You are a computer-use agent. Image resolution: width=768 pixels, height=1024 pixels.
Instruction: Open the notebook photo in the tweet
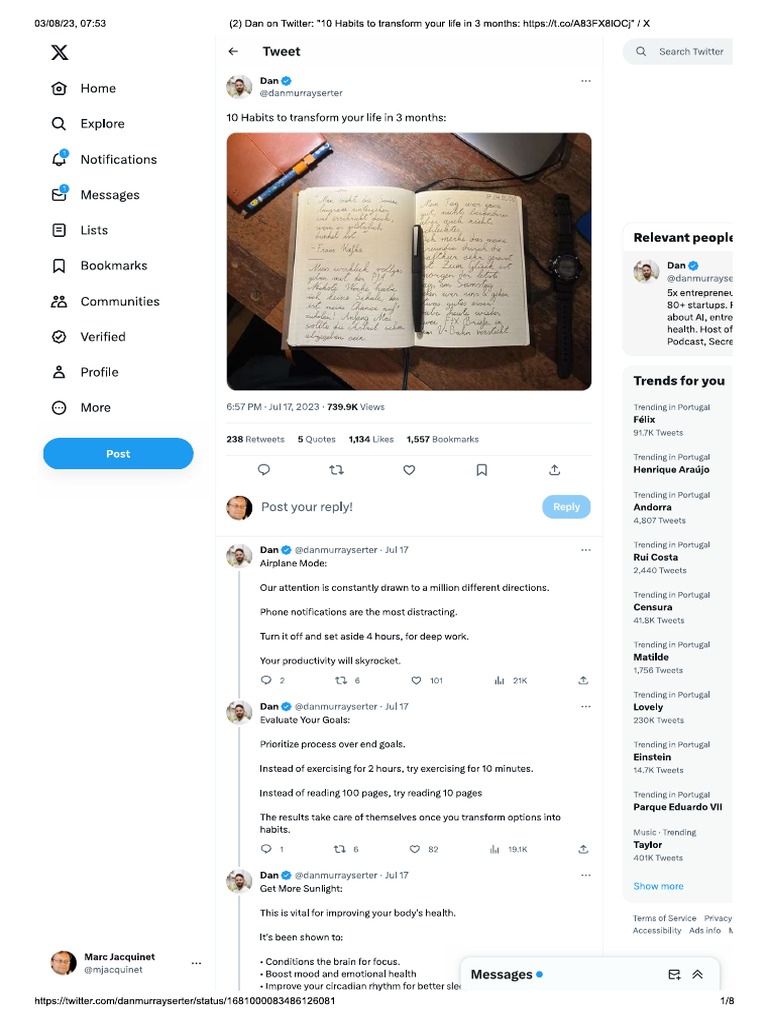coord(409,261)
